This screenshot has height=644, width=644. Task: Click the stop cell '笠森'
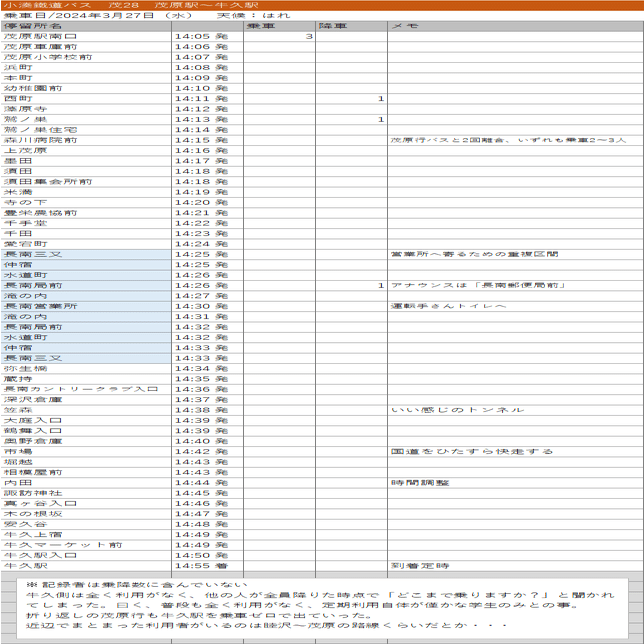(x=18, y=410)
